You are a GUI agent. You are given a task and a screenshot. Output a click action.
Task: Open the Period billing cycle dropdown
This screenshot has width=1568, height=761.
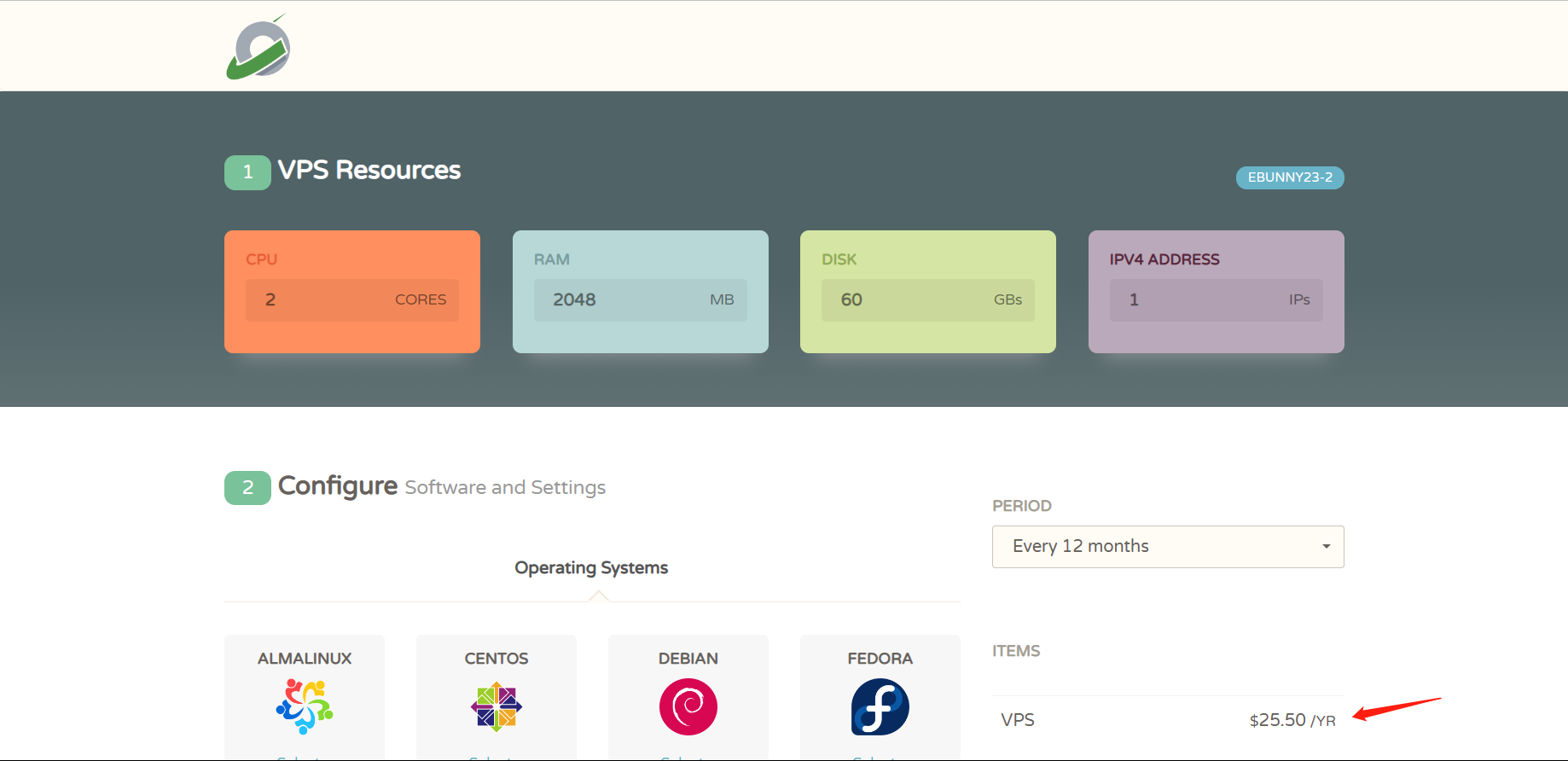pyautogui.click(x=1168, y=547)
